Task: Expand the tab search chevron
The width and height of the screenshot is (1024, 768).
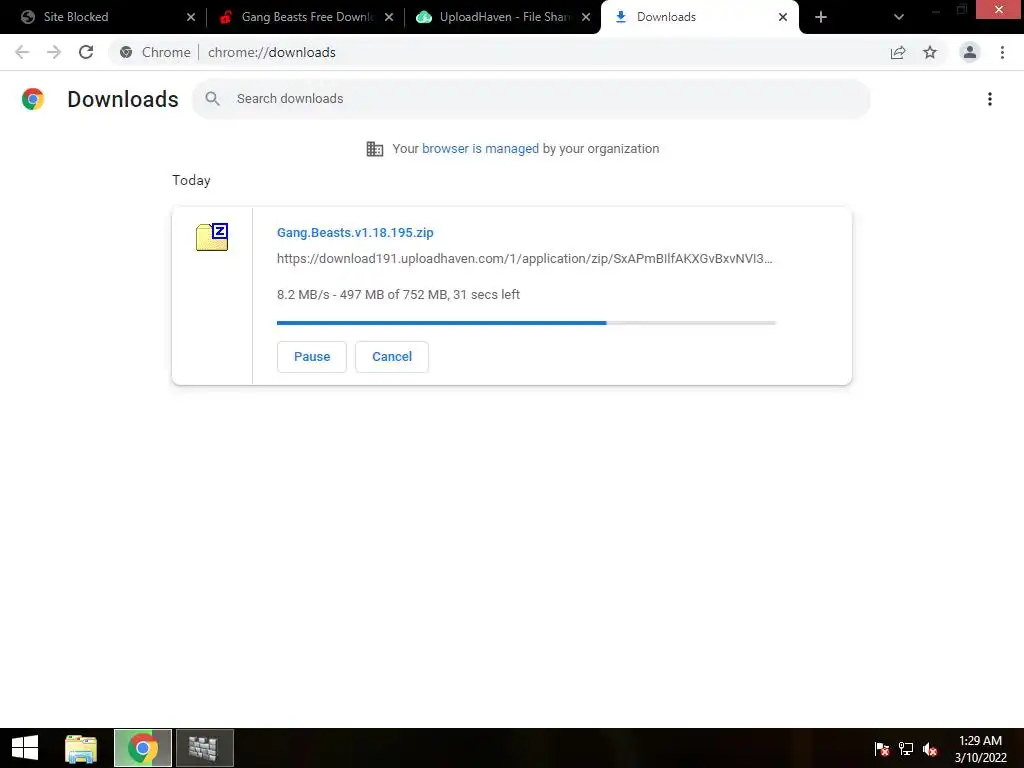Action: [x=899, y=17]
